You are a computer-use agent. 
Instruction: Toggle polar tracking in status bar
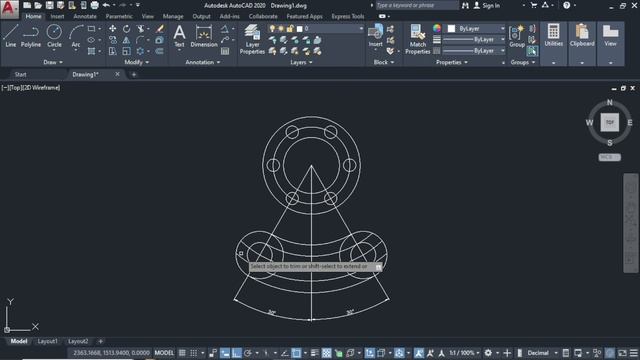click(x=248, y=353)
